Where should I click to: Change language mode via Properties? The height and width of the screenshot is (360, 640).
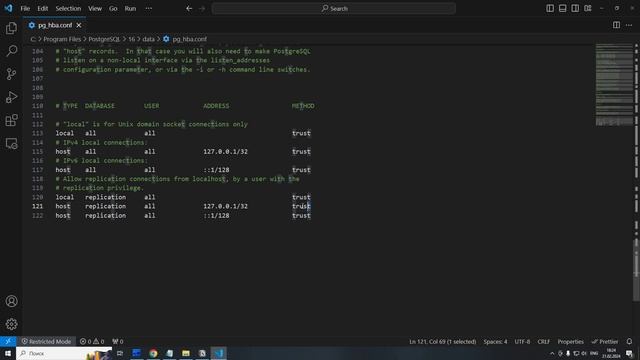coord(570,341)
